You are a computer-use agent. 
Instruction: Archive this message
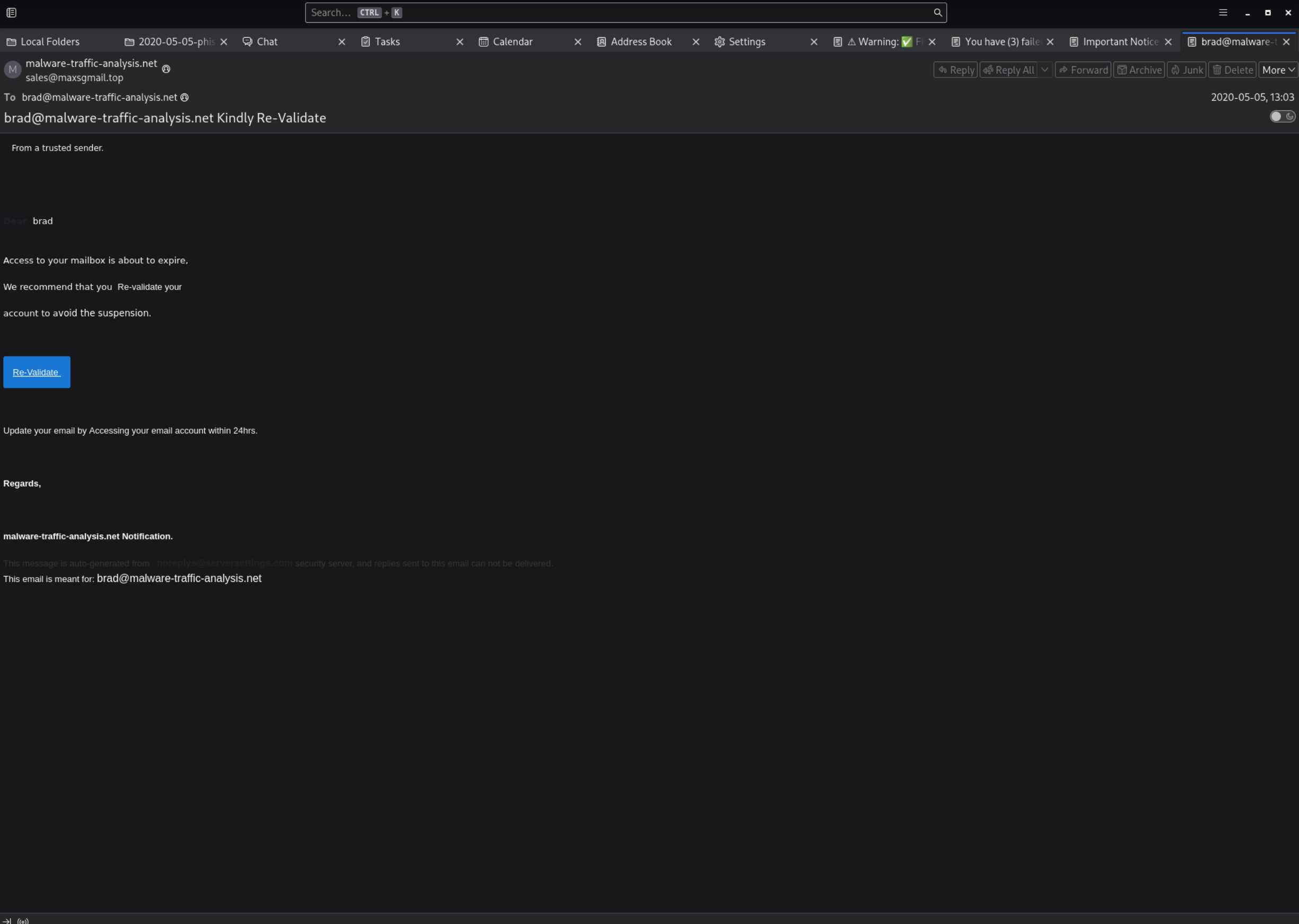[x=1138, y=70]
